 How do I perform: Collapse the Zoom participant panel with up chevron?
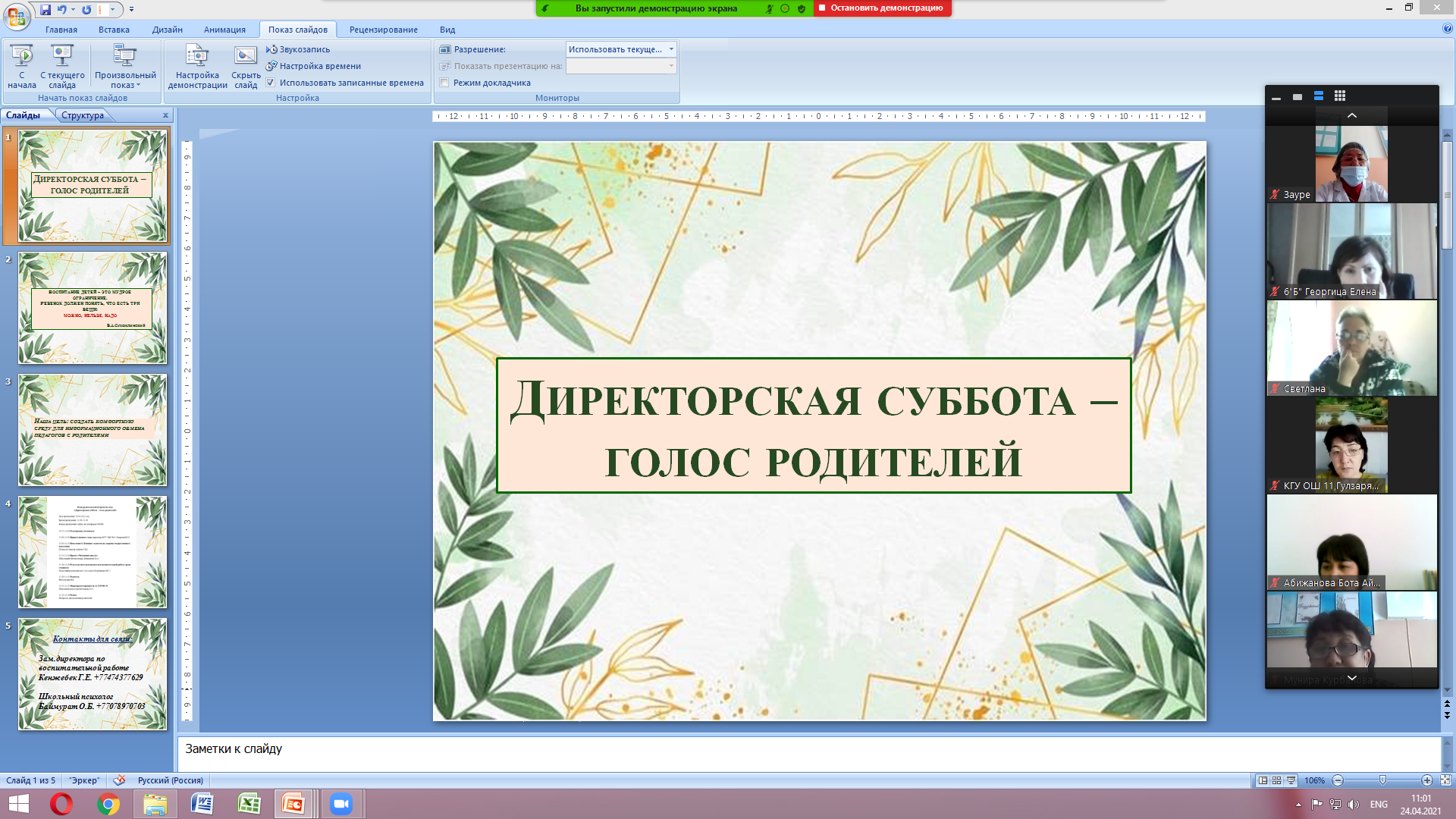pyautogui.click(x=1351, y=115)
